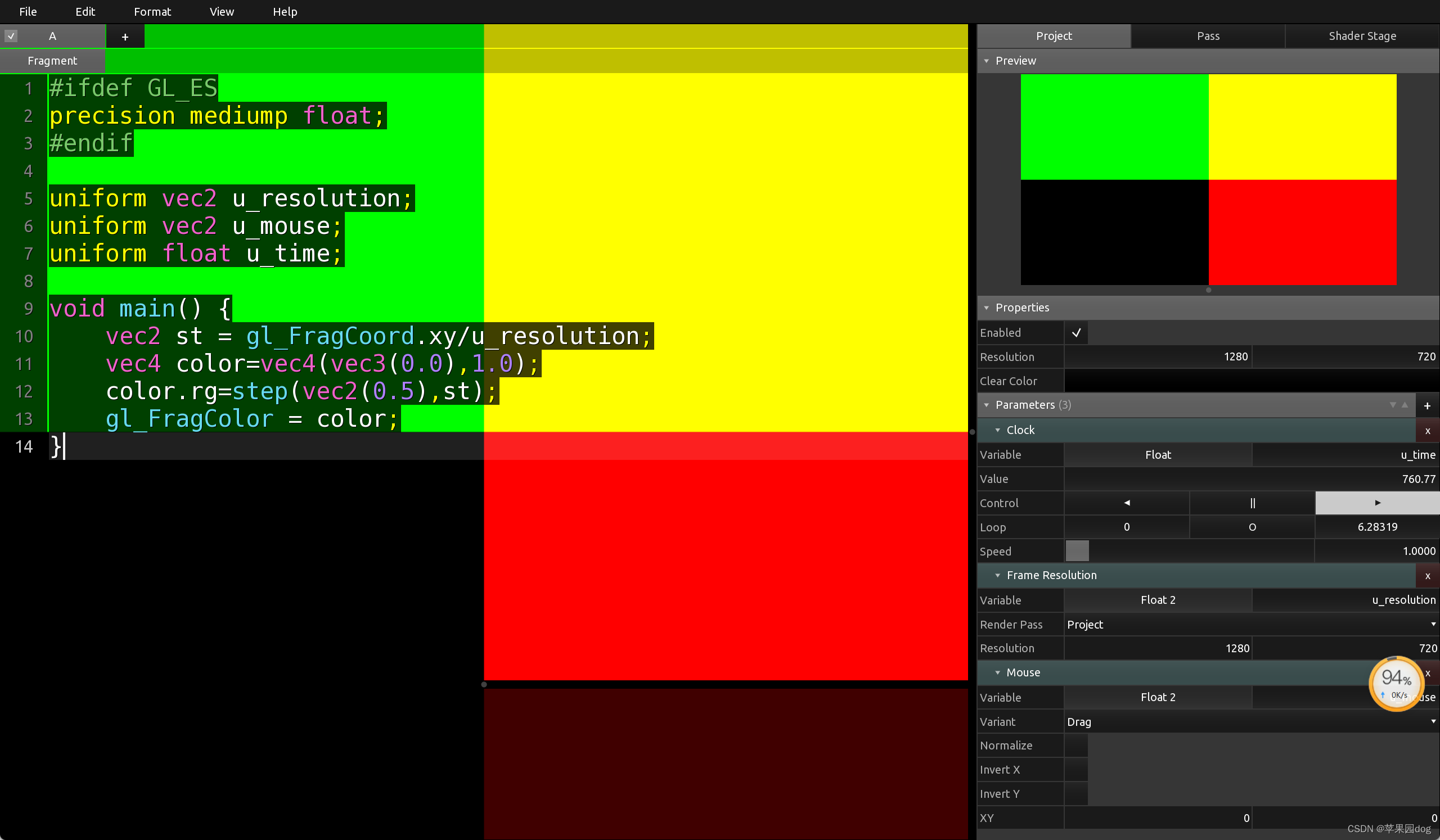Enable the Normalize checkbox for Mouse
Screen dimensions: 1440x840
(1076, 746)
